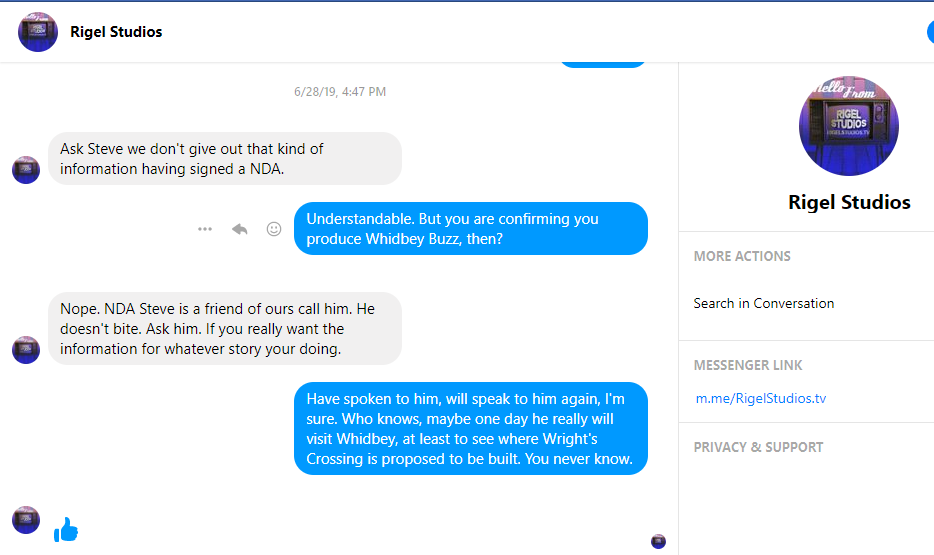The width and height of the screenshot is (934, 555).
Task: Click the reply arrow icon
Action: [x=240, y=229]
